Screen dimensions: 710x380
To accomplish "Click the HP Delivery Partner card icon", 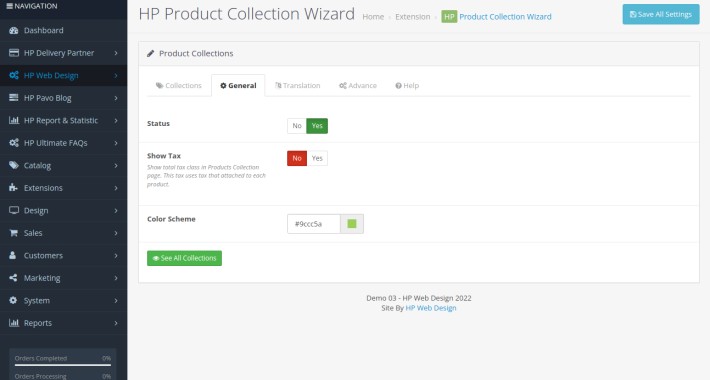I will pos(14,53).
